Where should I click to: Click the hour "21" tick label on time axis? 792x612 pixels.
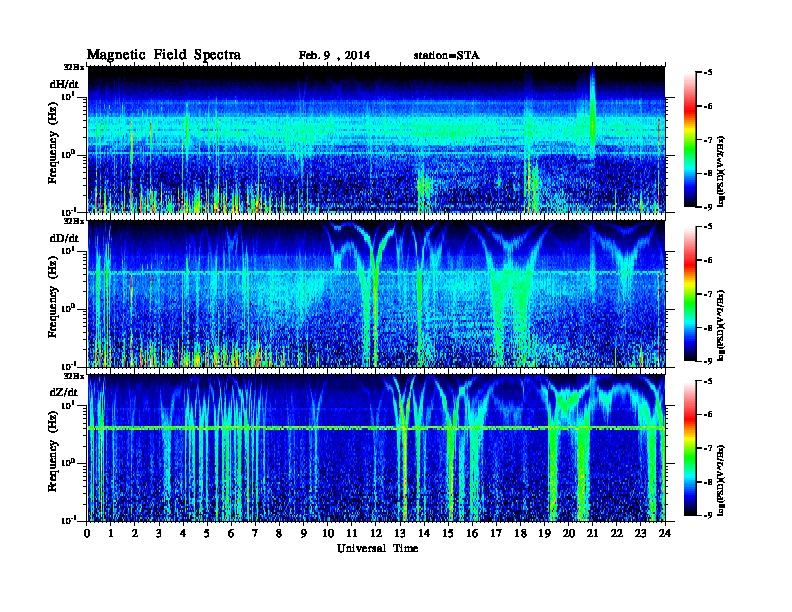[x=592, y=533]
